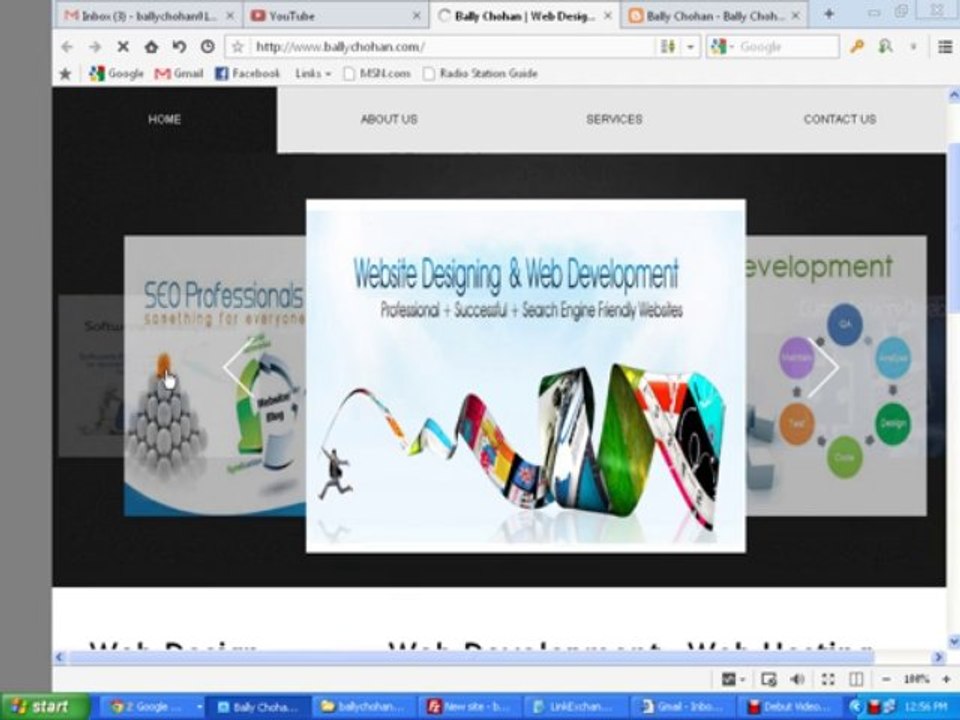Open the browser main menu icon
Screen dimensions: 960x720
click(x=945, y=47)
